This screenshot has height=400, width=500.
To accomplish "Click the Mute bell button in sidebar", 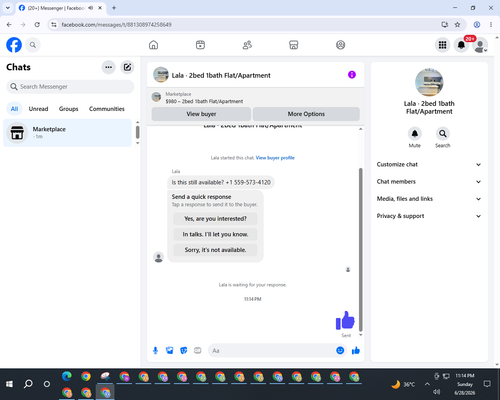I will 415,134.
